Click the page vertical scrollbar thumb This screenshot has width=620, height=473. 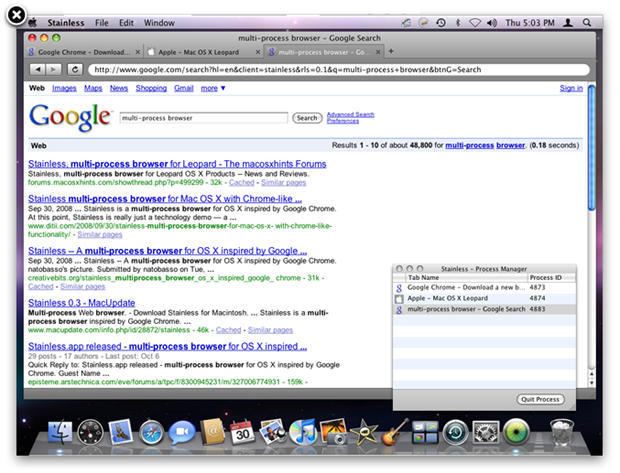coord(591,148)
